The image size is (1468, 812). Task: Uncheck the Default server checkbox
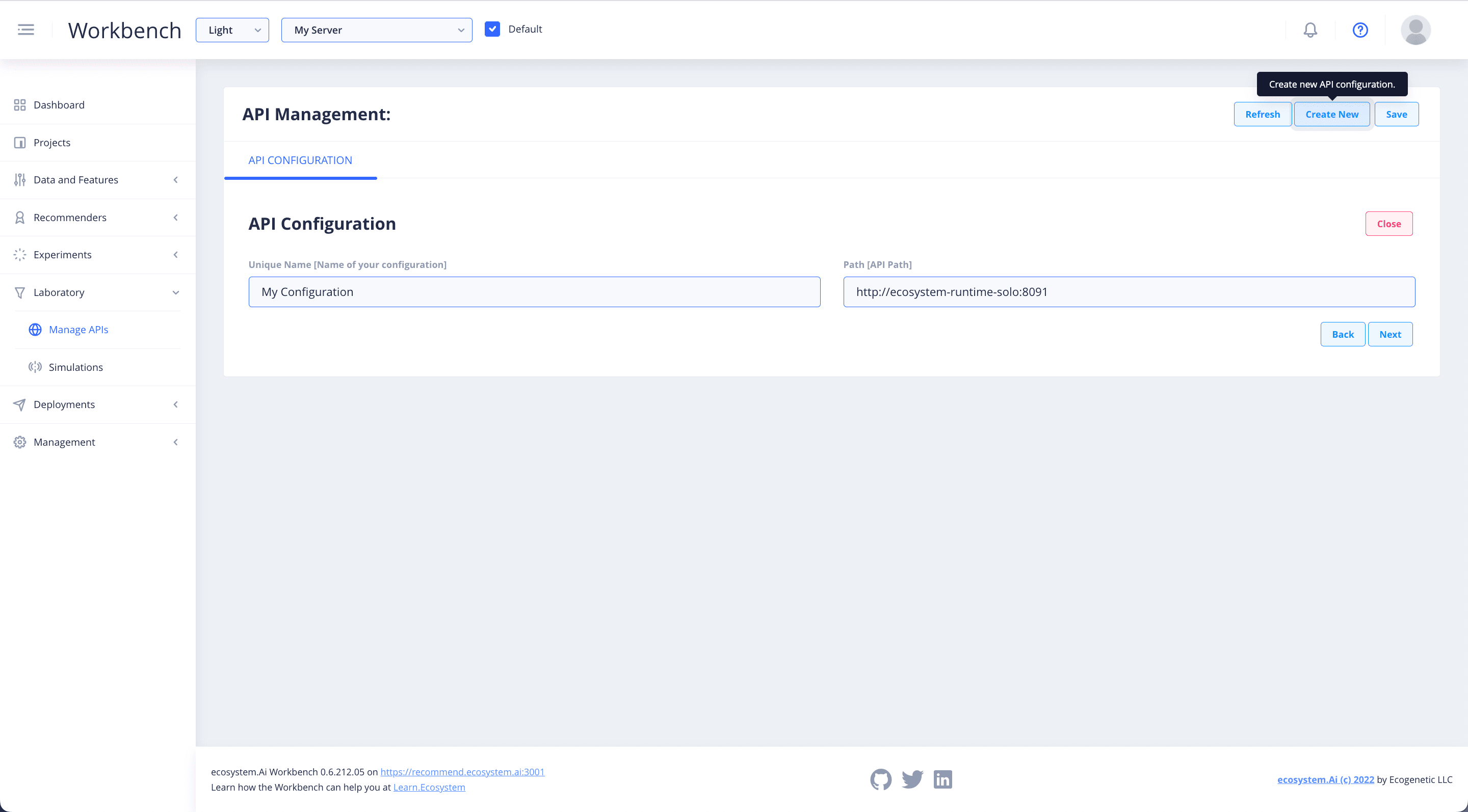[492, 29]
